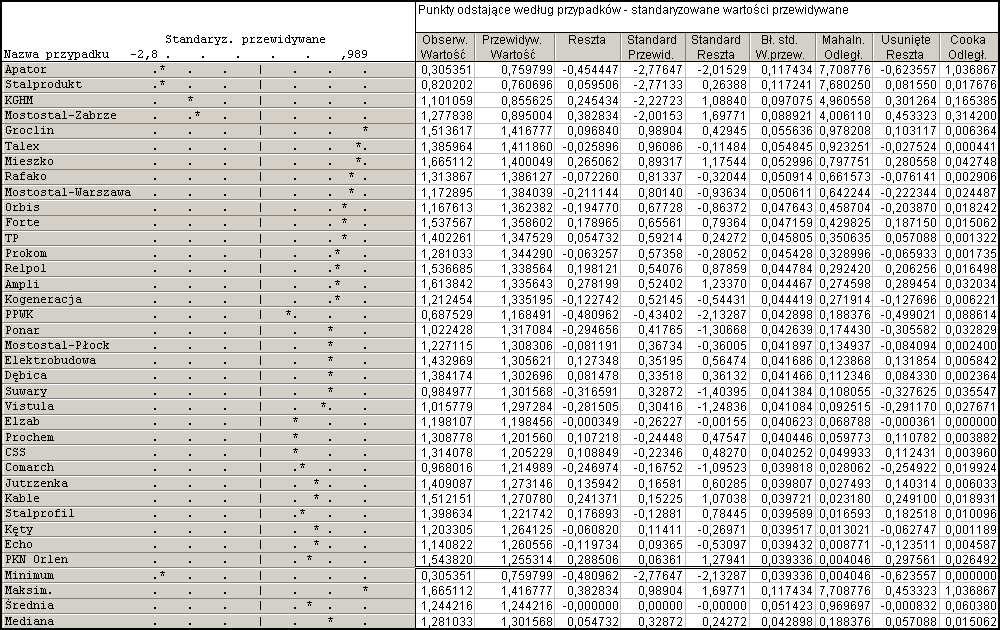Select the Kęty row label
The image size is (1000, 630).
[x=18, y=529]
